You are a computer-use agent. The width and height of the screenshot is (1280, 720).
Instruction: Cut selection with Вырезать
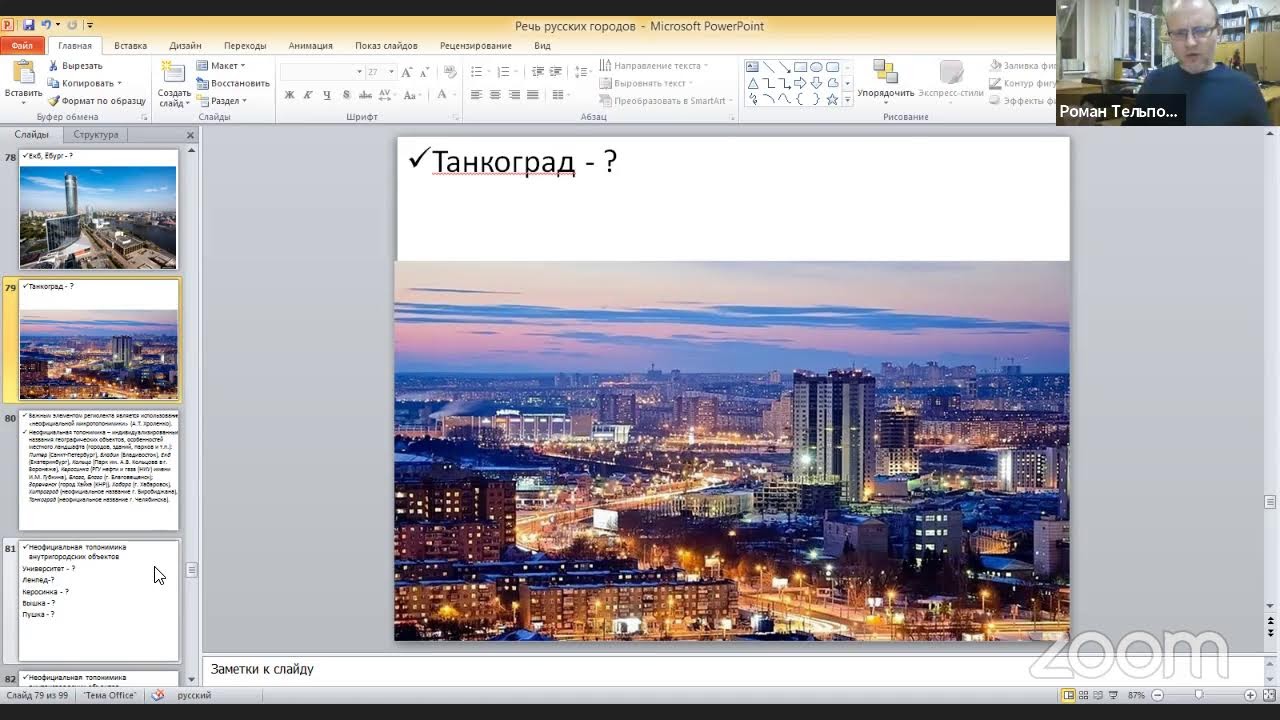coord(74,66)
